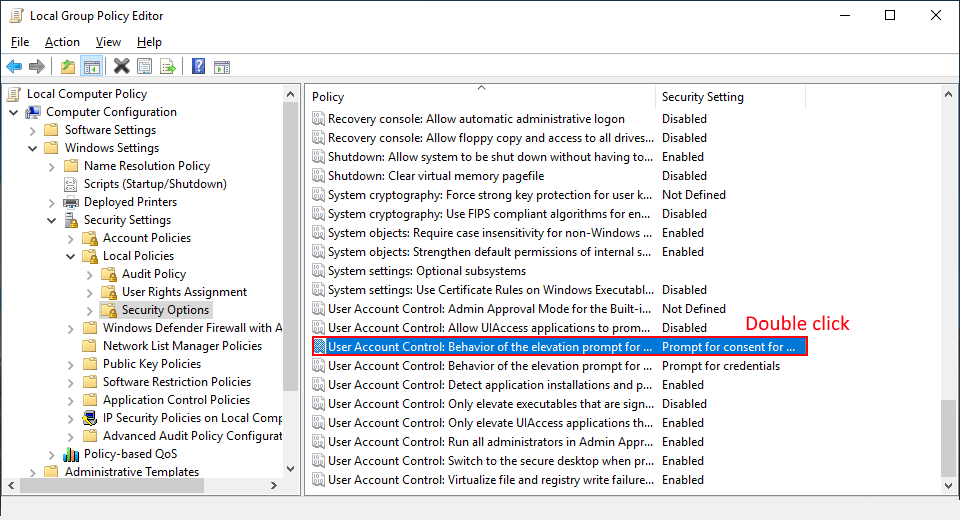Image resolution: width=960 pixels, height=520 pixels.
Task: Collapse the Computer Configuration node
Action: [13, 112]
